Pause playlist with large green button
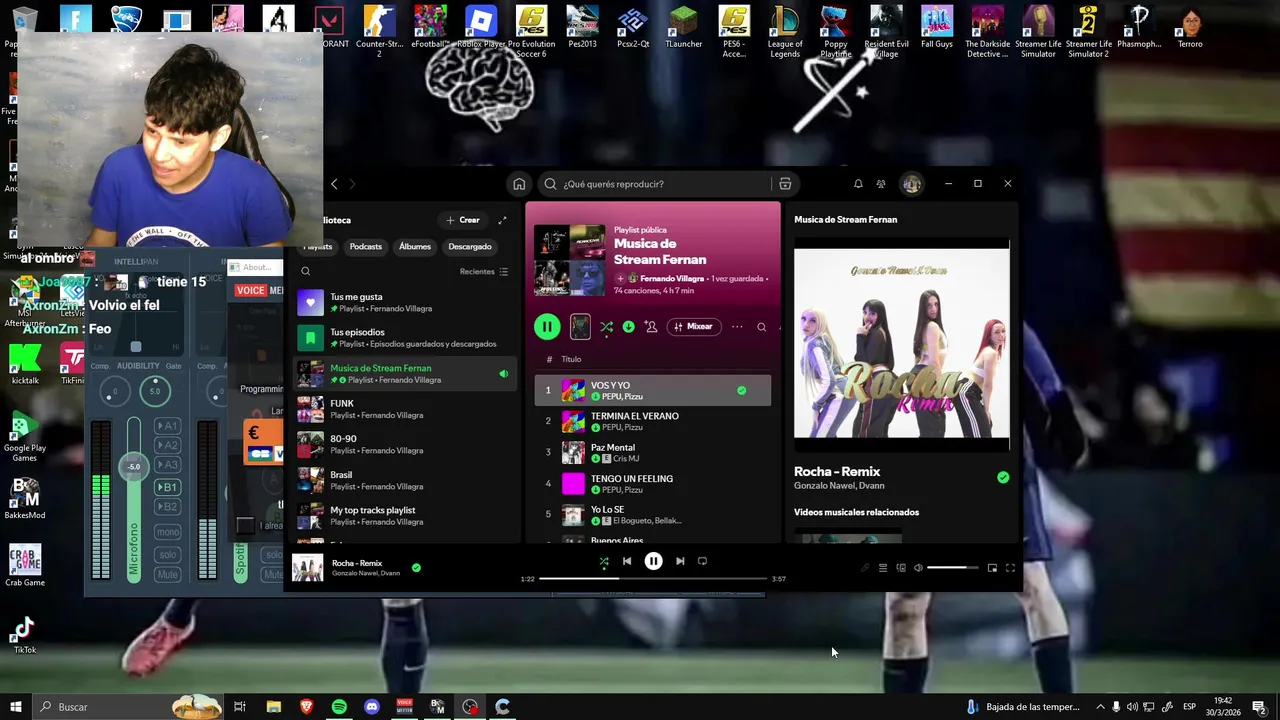The image size is (1280, 720). 547,326
